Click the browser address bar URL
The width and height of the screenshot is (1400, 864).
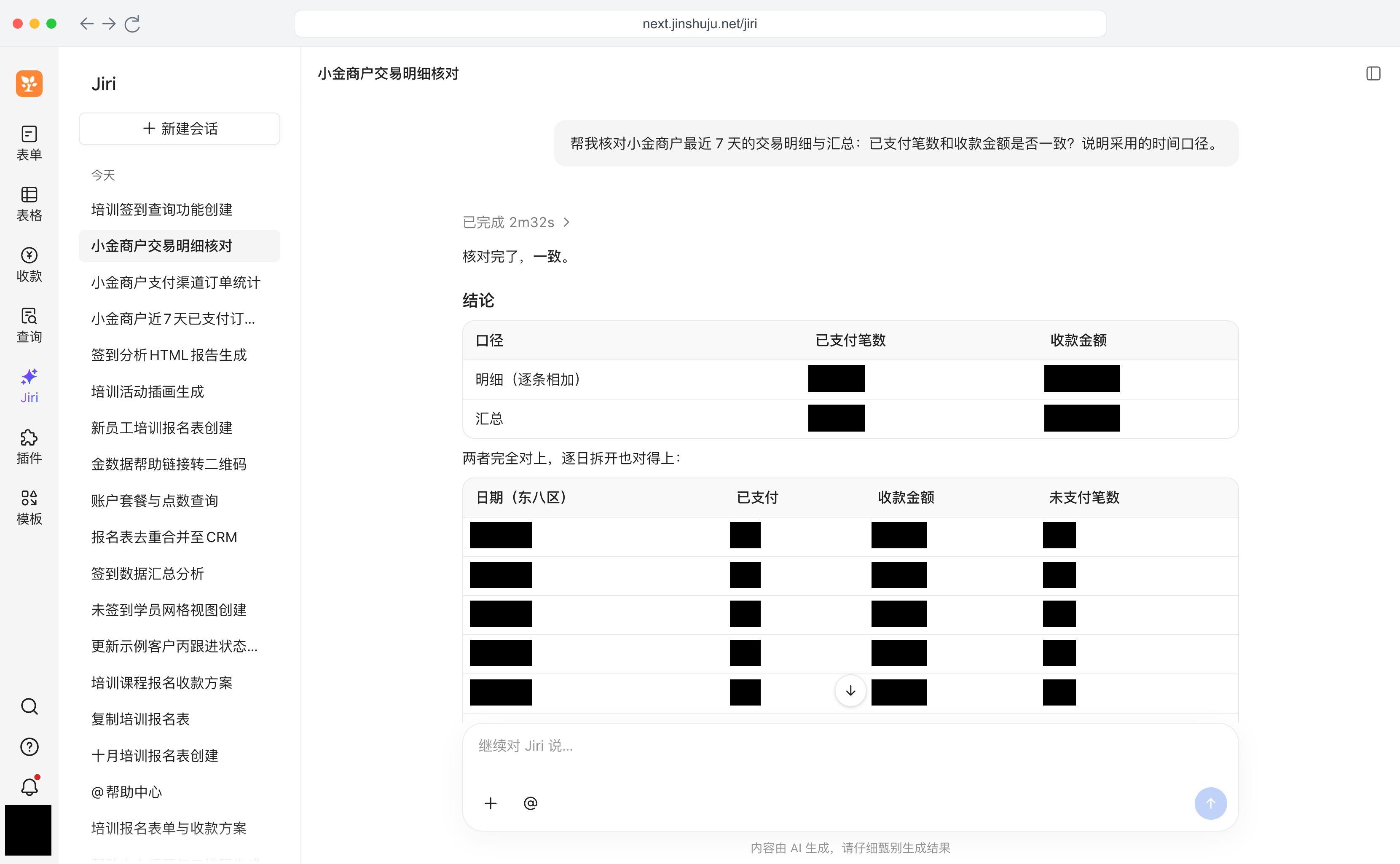700,24
